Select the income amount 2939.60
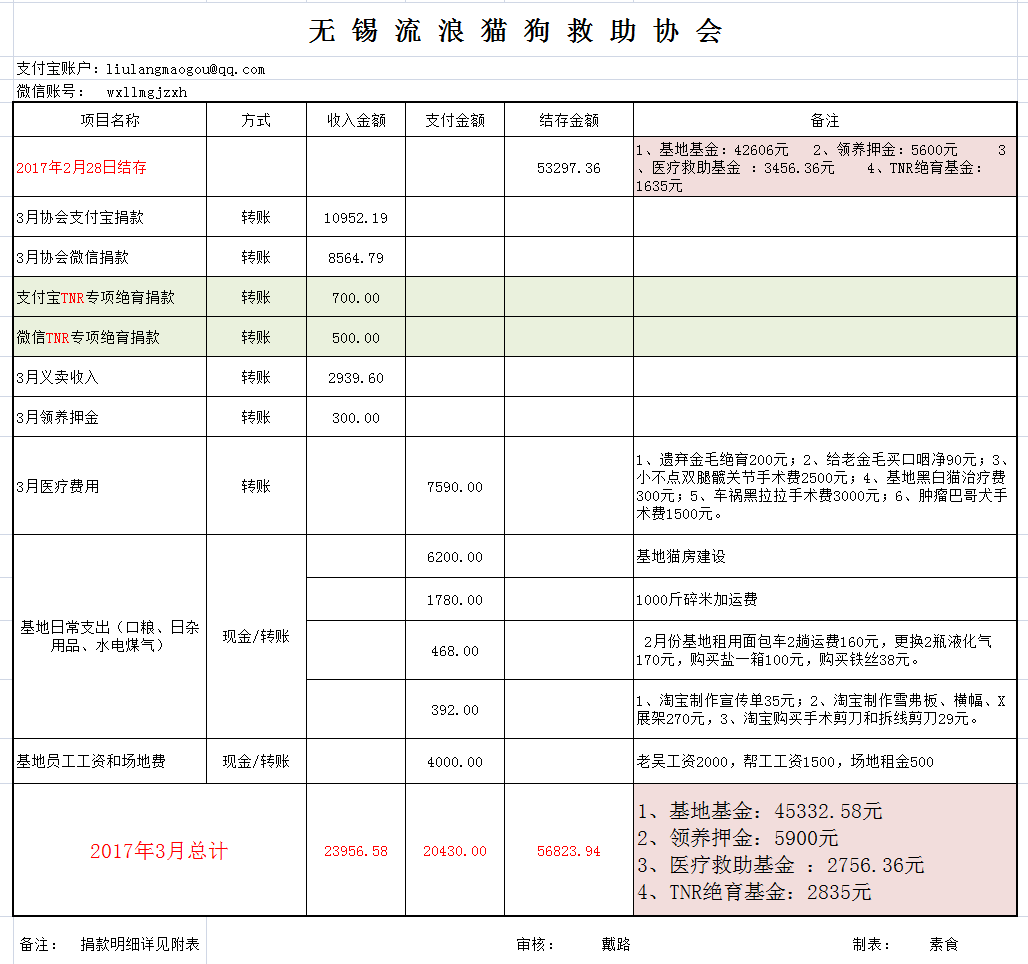Image resolution: width=1028 pixels, height=964 pixels. pos(356,378)
